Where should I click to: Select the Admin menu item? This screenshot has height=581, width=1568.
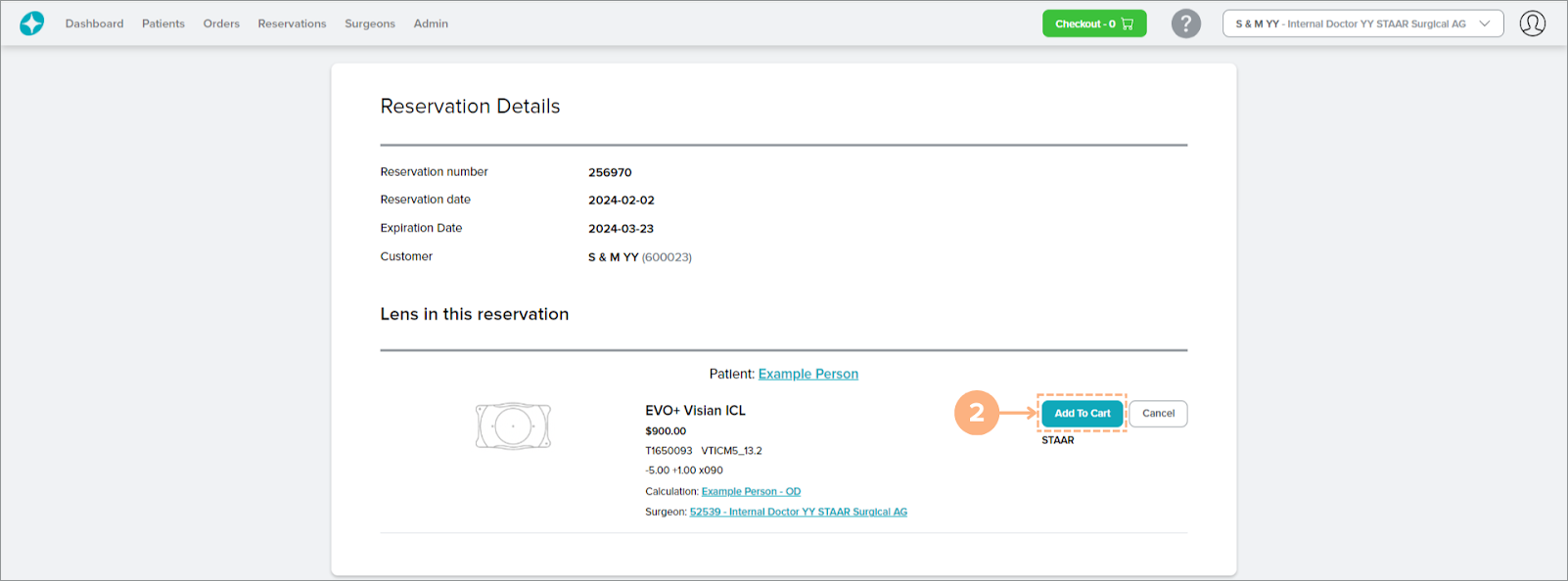pyautogui.click(x=431, y=23)
